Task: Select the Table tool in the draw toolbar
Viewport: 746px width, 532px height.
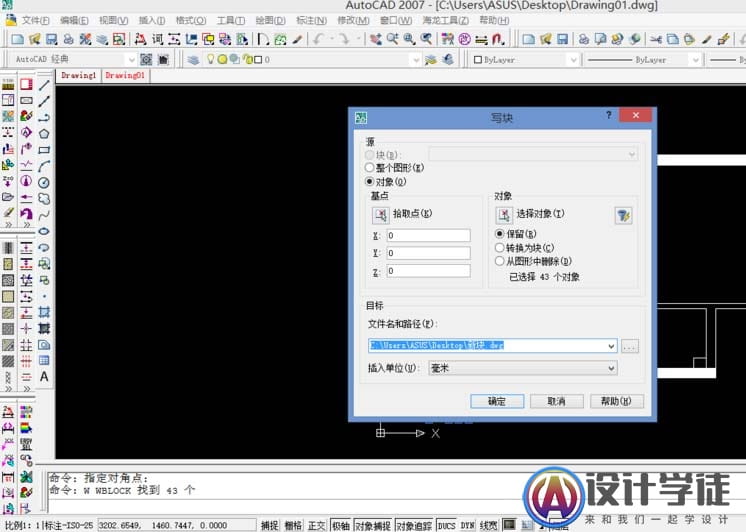Action: click(x=44, y=360)
